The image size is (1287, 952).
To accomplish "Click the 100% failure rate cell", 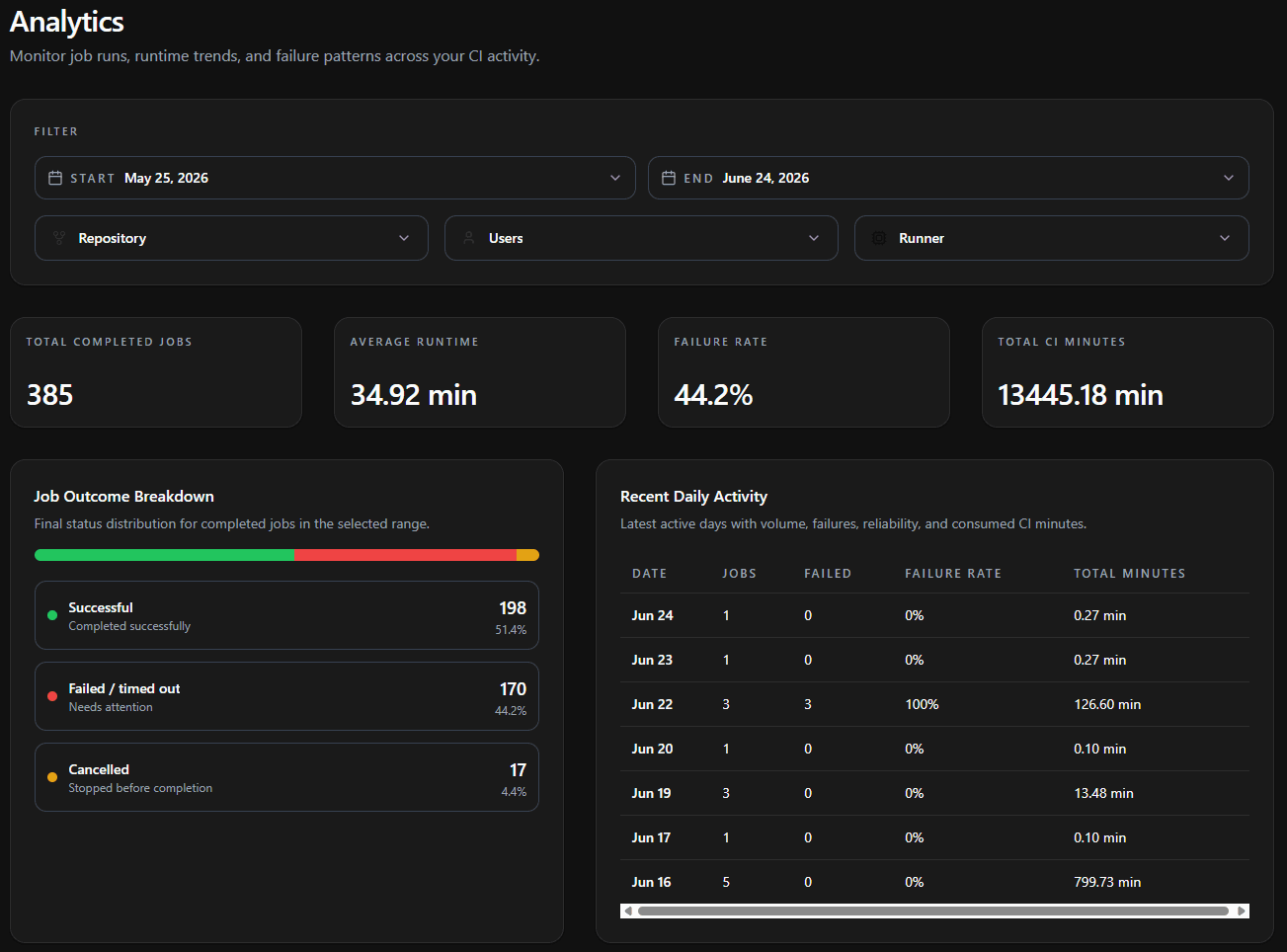I will click(922, 704).
